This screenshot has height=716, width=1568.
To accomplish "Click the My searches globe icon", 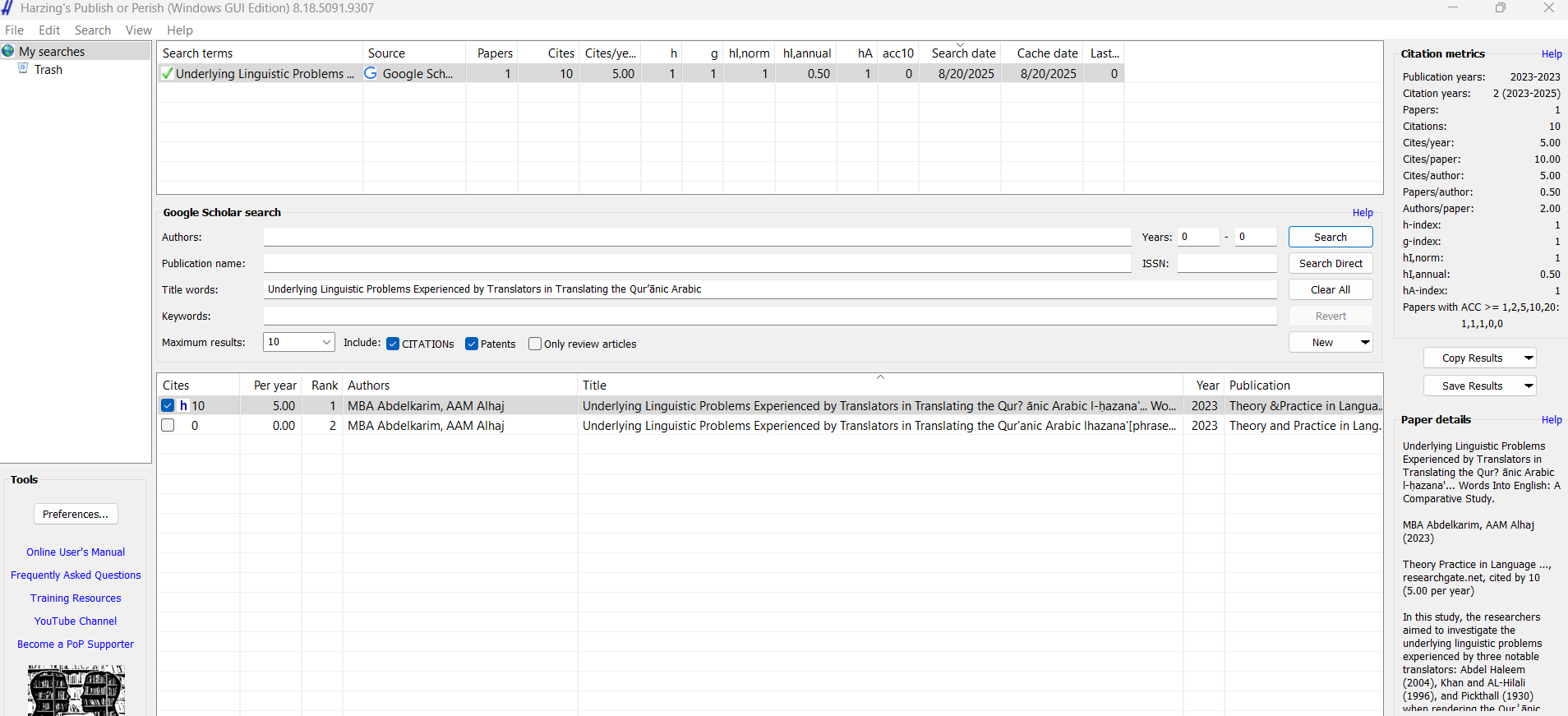I will 8,51.
